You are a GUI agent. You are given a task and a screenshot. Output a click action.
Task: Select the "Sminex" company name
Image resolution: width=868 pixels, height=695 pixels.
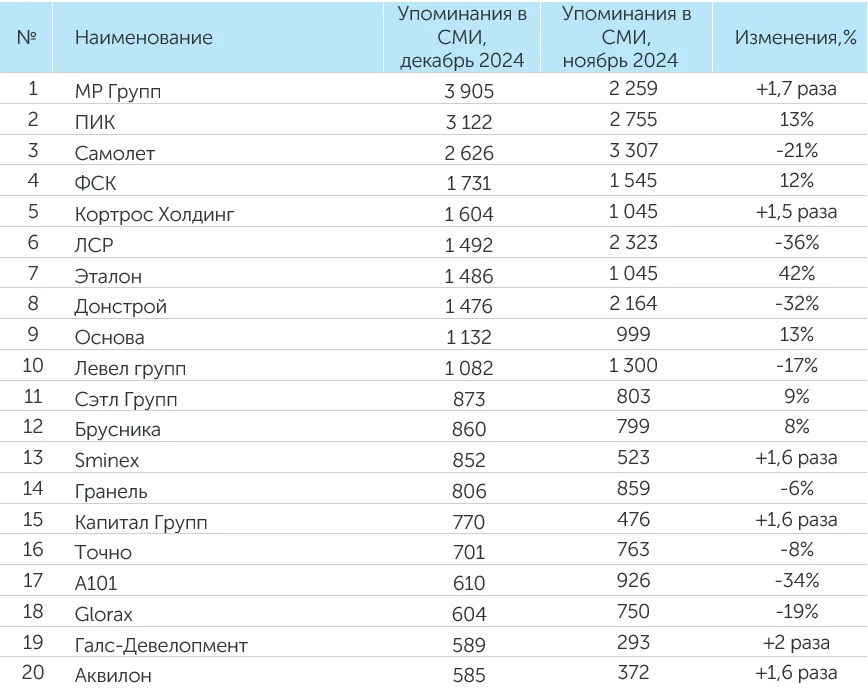107,461
